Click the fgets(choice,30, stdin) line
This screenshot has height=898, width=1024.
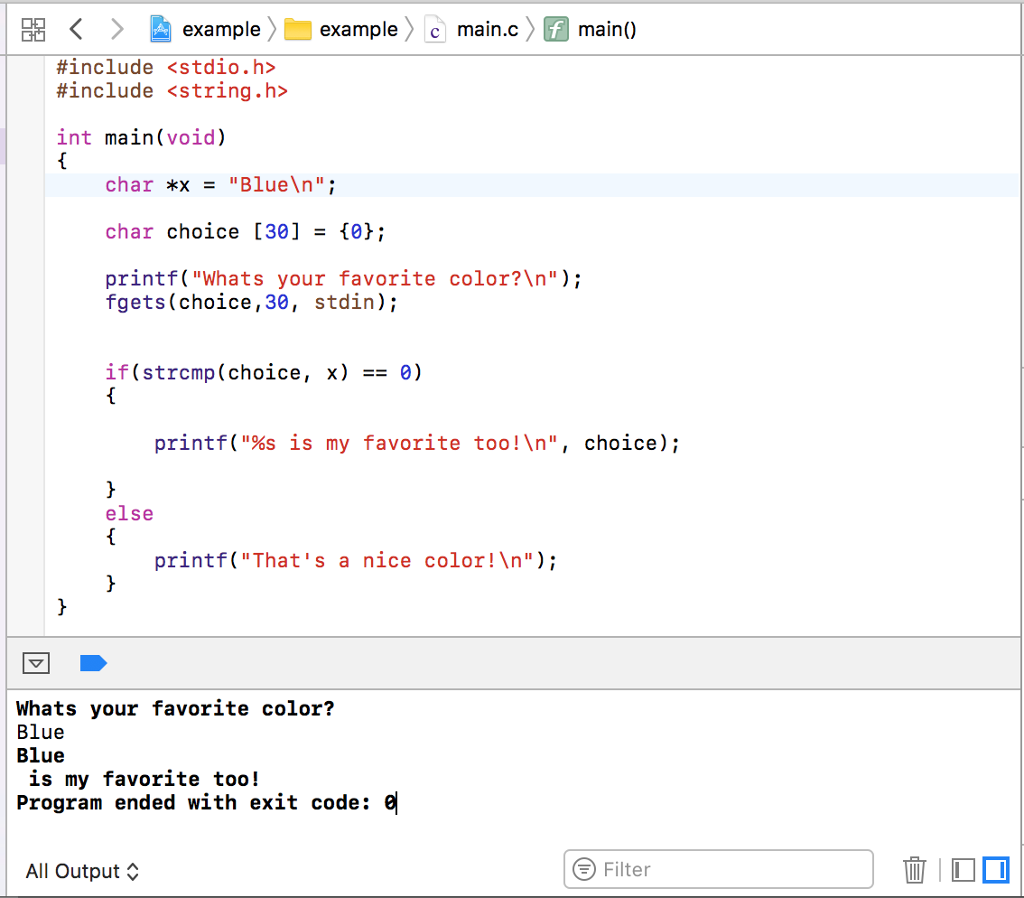click(x=251, y=302)
